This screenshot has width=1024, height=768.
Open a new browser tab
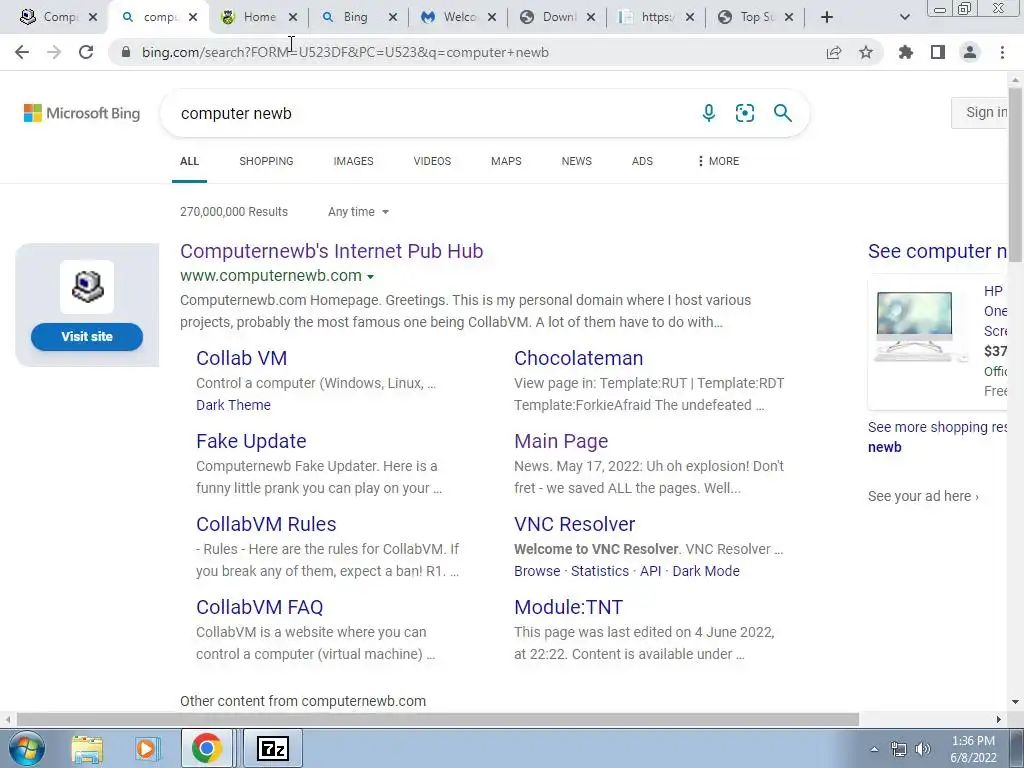point(827,17)
